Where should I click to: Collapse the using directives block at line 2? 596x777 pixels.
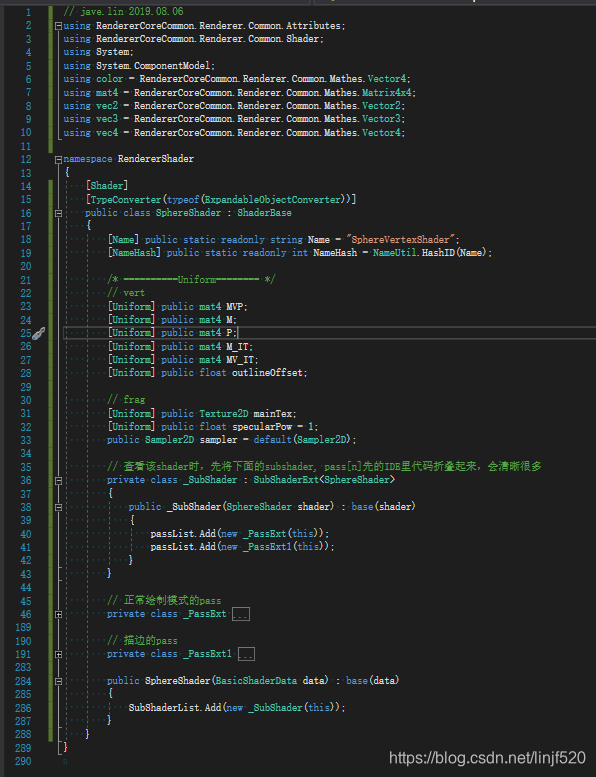click(58, 26)
